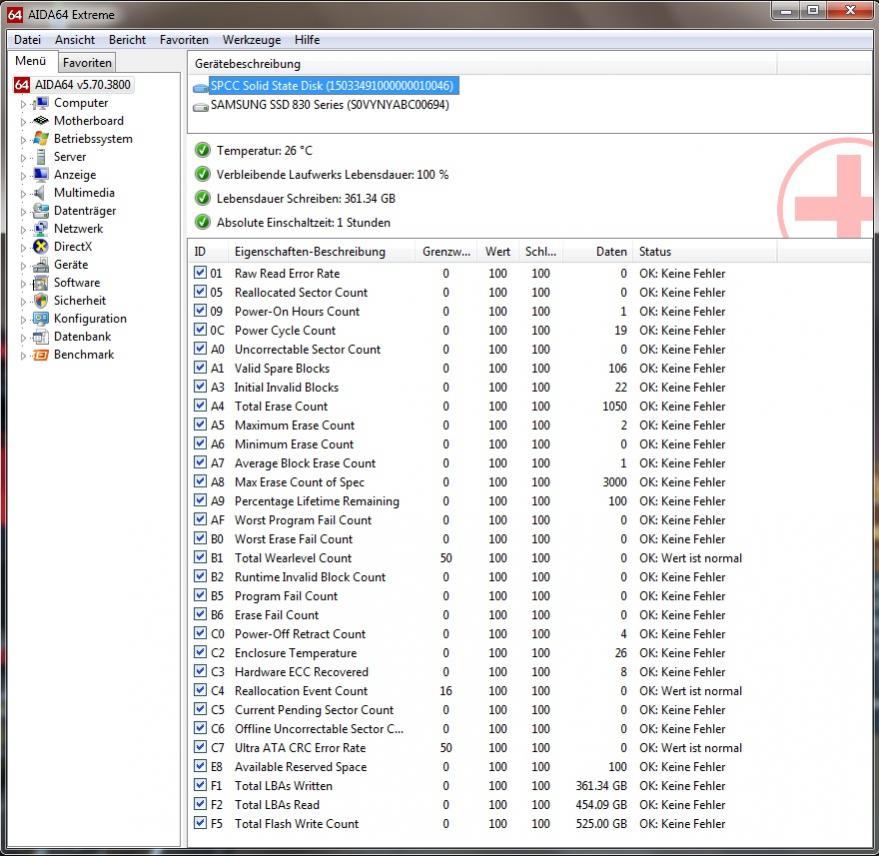The width and height of the screenshot is (879, 856).
Task: Click the Computer icon in the tree
Action: pyautogui.click(x=41, y=103)
